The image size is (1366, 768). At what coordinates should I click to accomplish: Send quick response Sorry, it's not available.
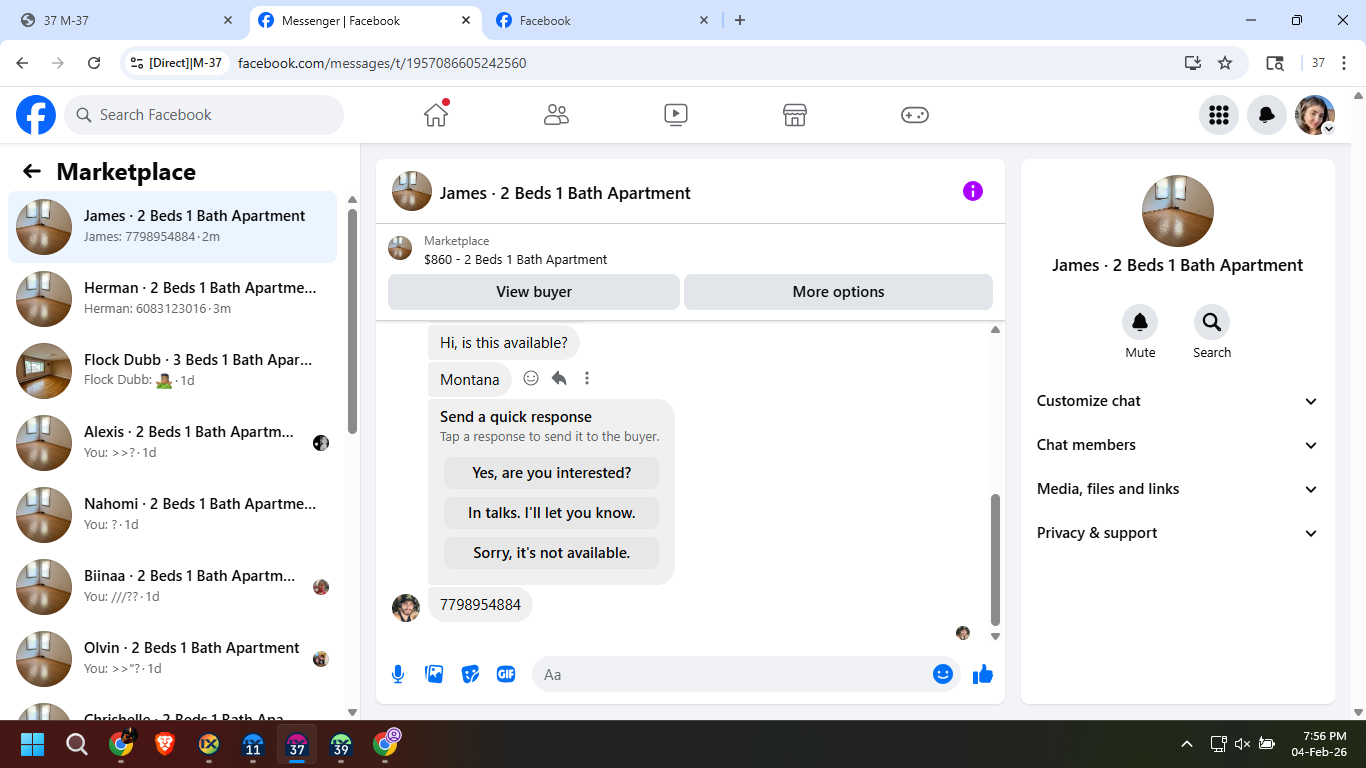coord(552,552)
